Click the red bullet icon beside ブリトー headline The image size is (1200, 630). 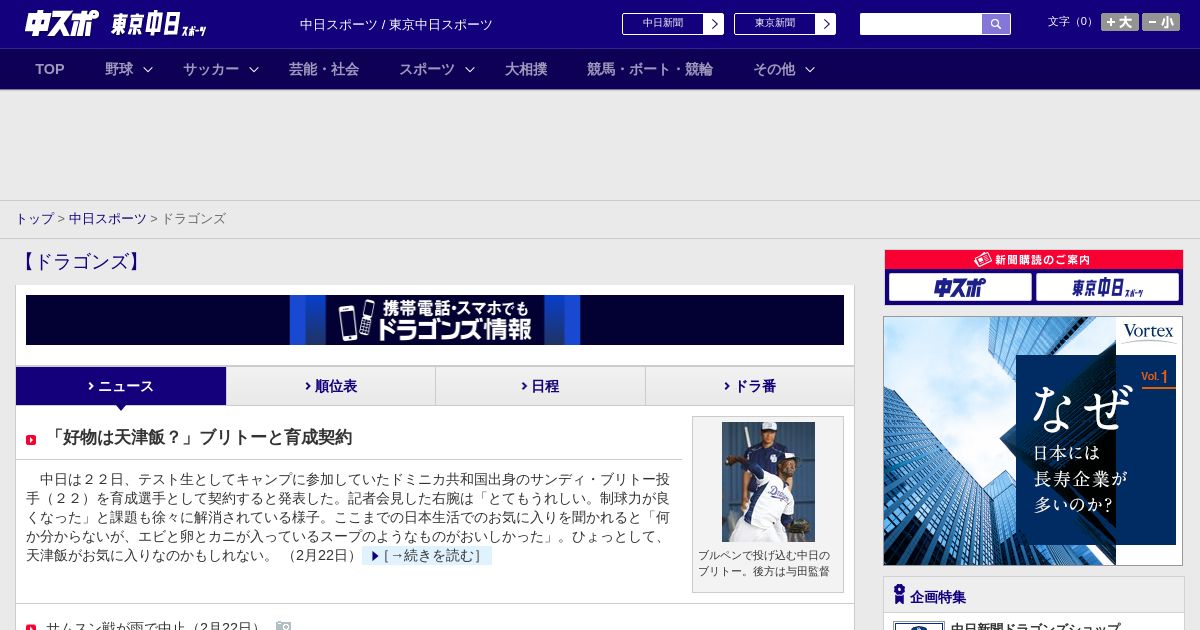click(x=31, y=440)
